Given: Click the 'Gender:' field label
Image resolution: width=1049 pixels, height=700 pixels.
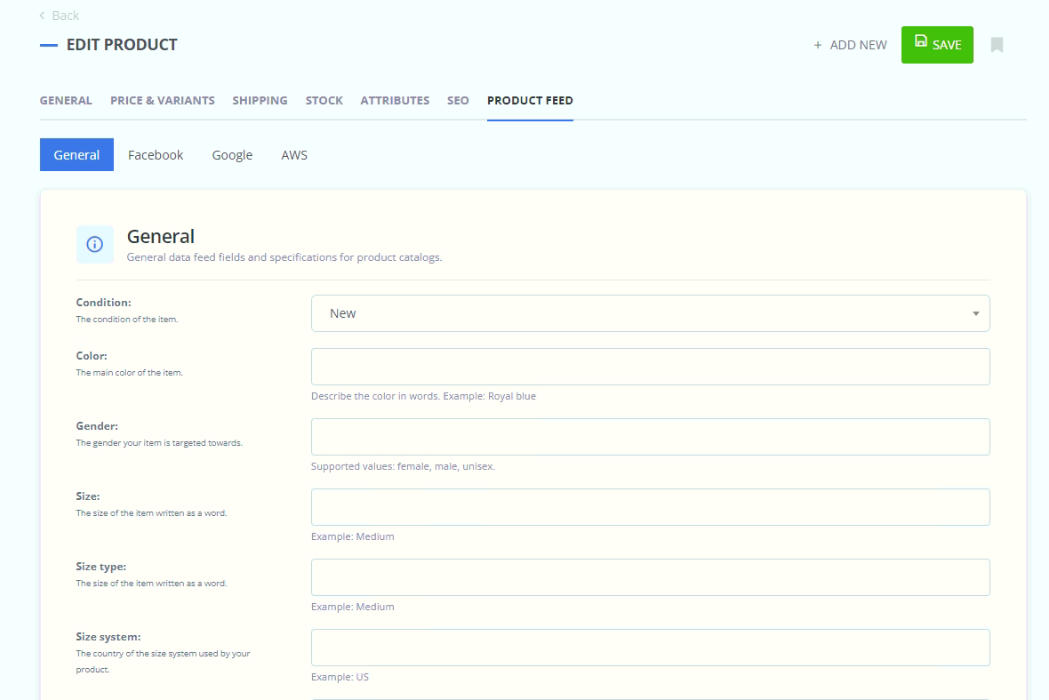Looking at the screenshot, I should click(96, 426).
